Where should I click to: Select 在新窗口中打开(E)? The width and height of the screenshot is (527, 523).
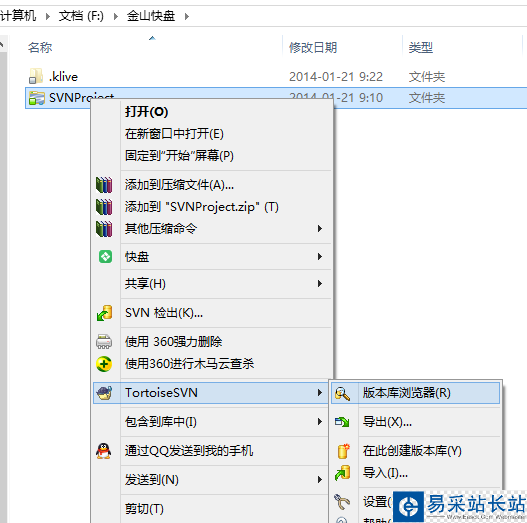tap(174, 134)
